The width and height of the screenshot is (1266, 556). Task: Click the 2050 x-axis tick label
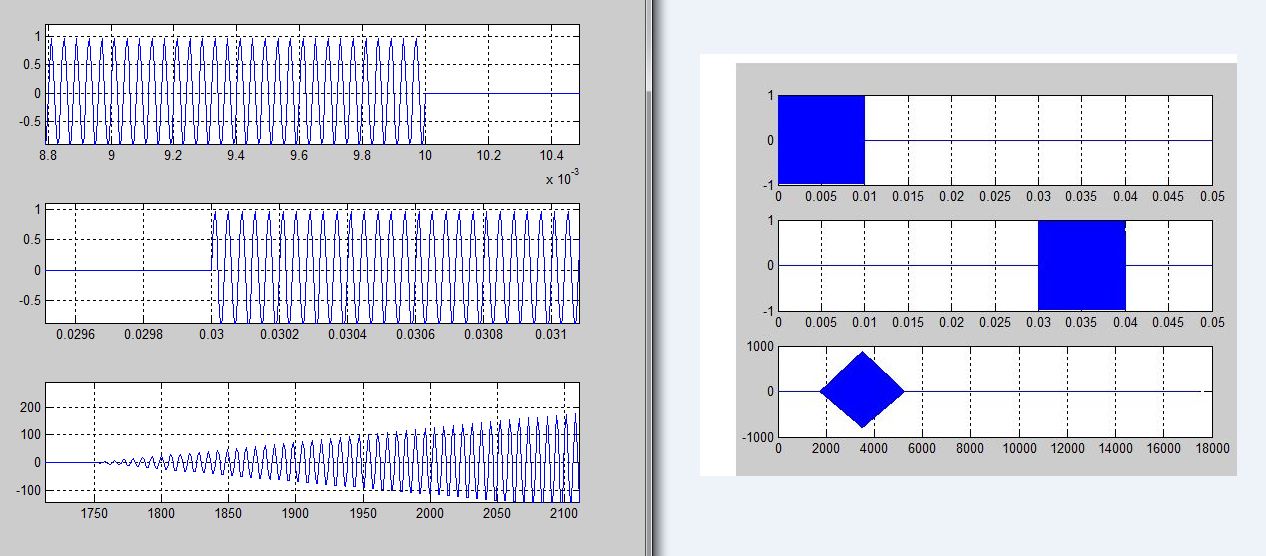(x=498, y=513)
